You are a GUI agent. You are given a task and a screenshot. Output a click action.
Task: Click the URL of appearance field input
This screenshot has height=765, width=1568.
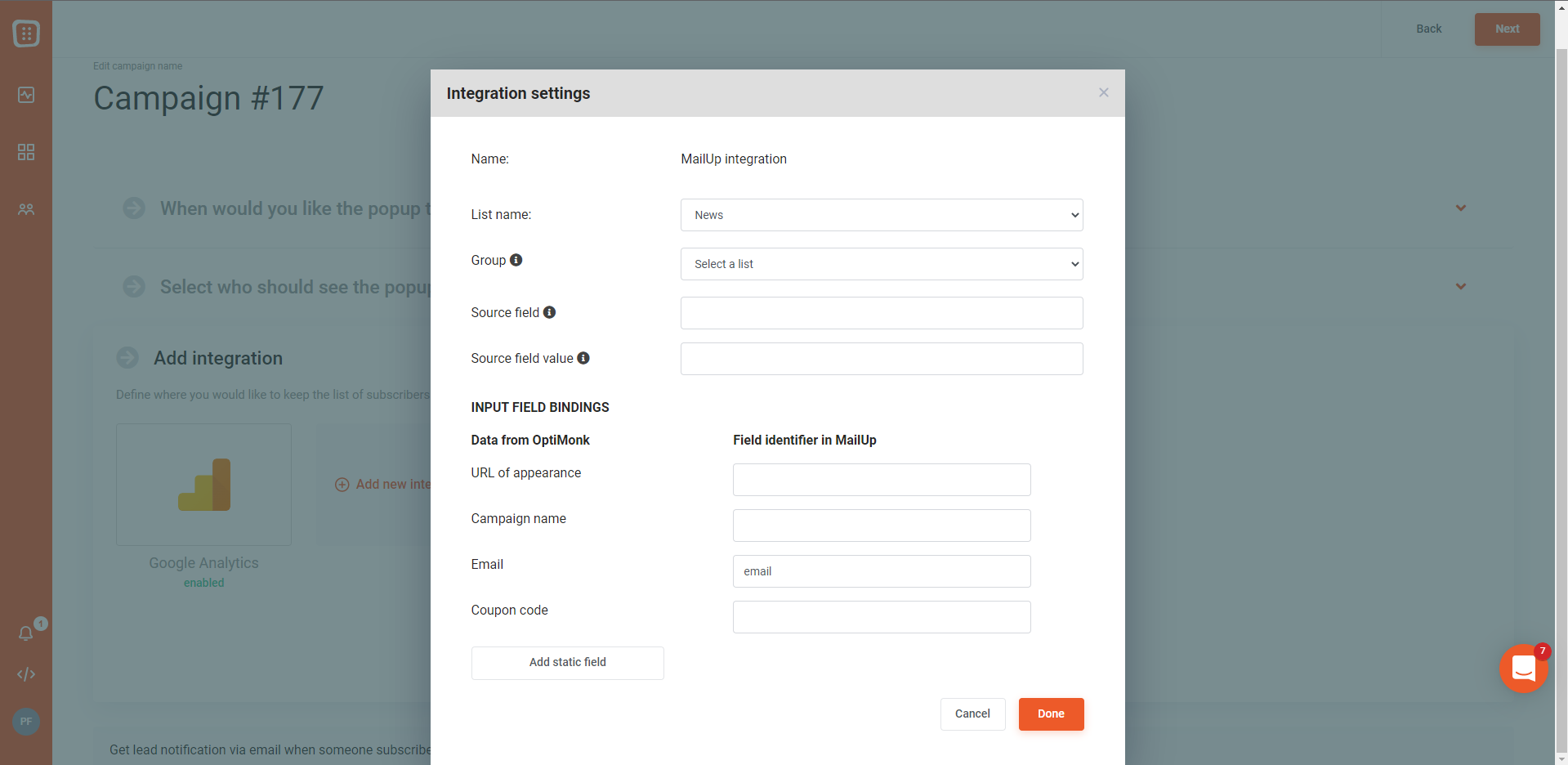[x=882, y=480]
